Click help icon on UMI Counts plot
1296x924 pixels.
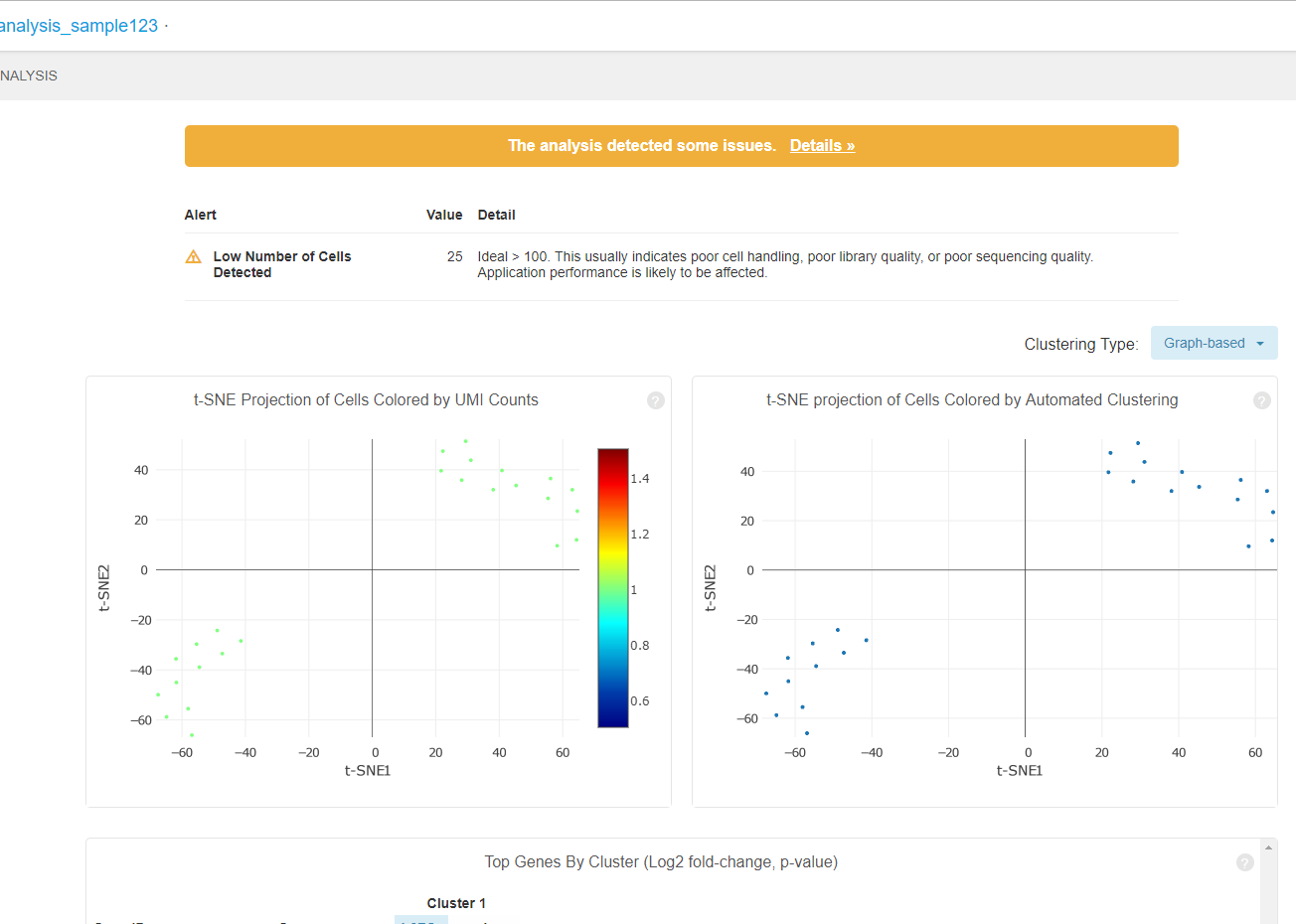pyautogui.click(x=655, y=400)
